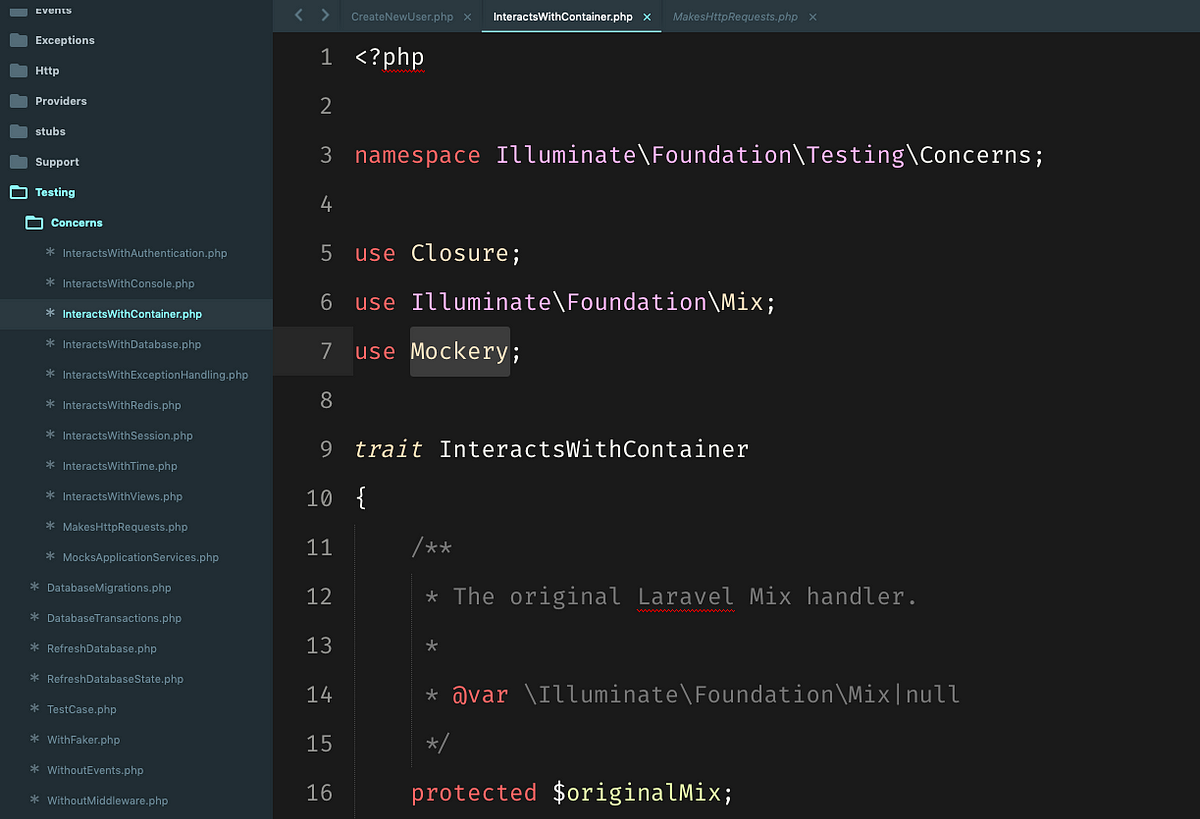This screenshot has height=819, width=1200.
Task: Select the Testing folder label
Action: [x=55, y=192]
